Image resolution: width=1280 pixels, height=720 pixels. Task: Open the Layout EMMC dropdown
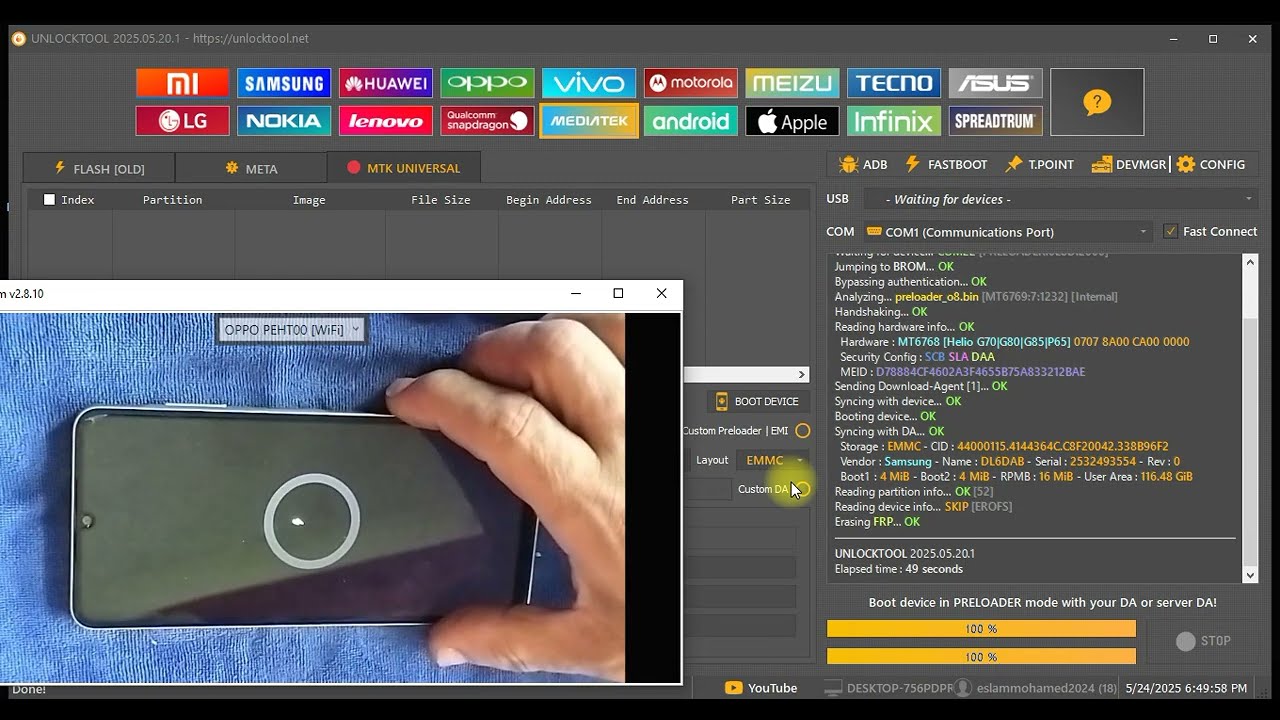coord(775,460)
